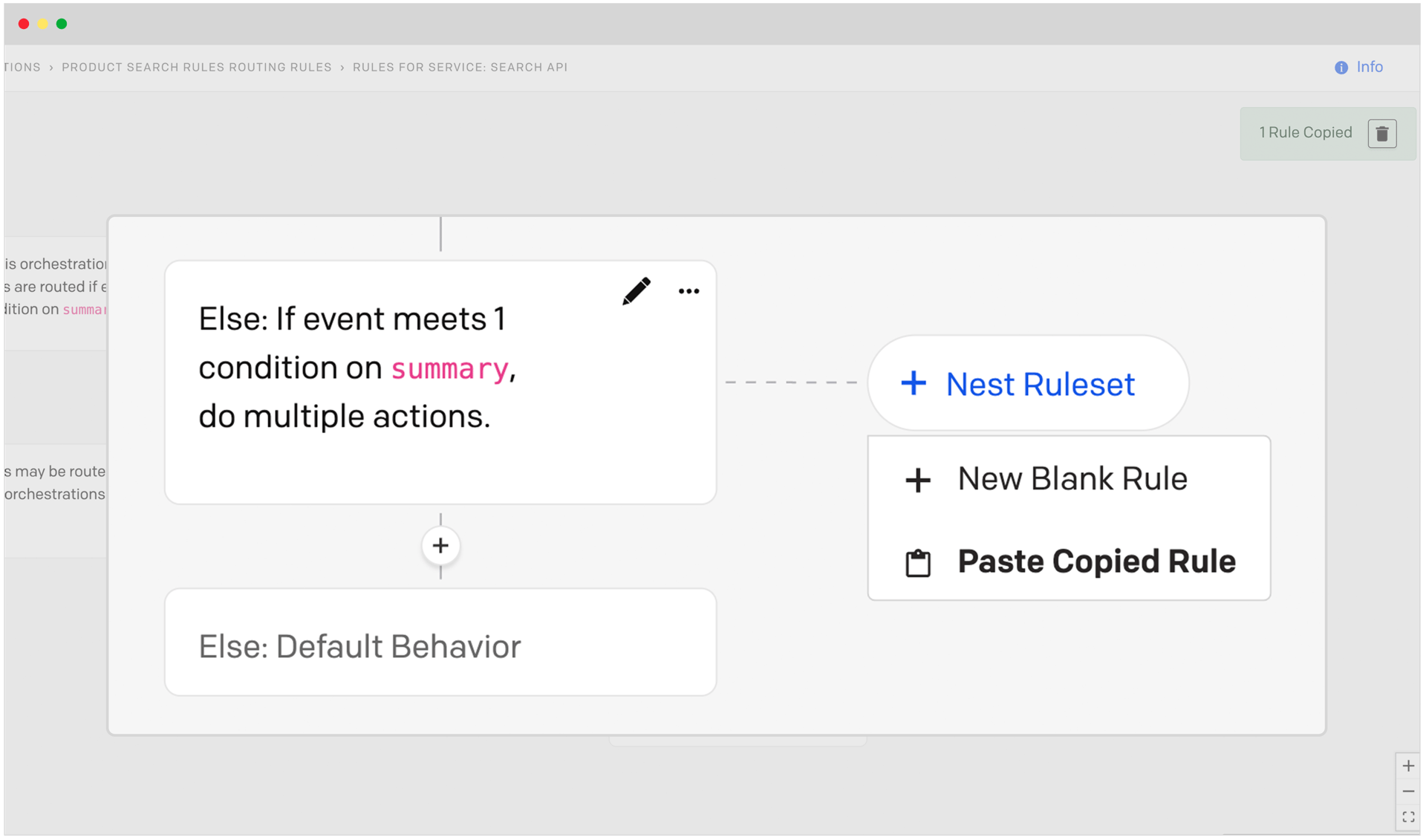Click the 1 Rule Copied badge
Screen dimensions: 1426x840
point(1305,133)
